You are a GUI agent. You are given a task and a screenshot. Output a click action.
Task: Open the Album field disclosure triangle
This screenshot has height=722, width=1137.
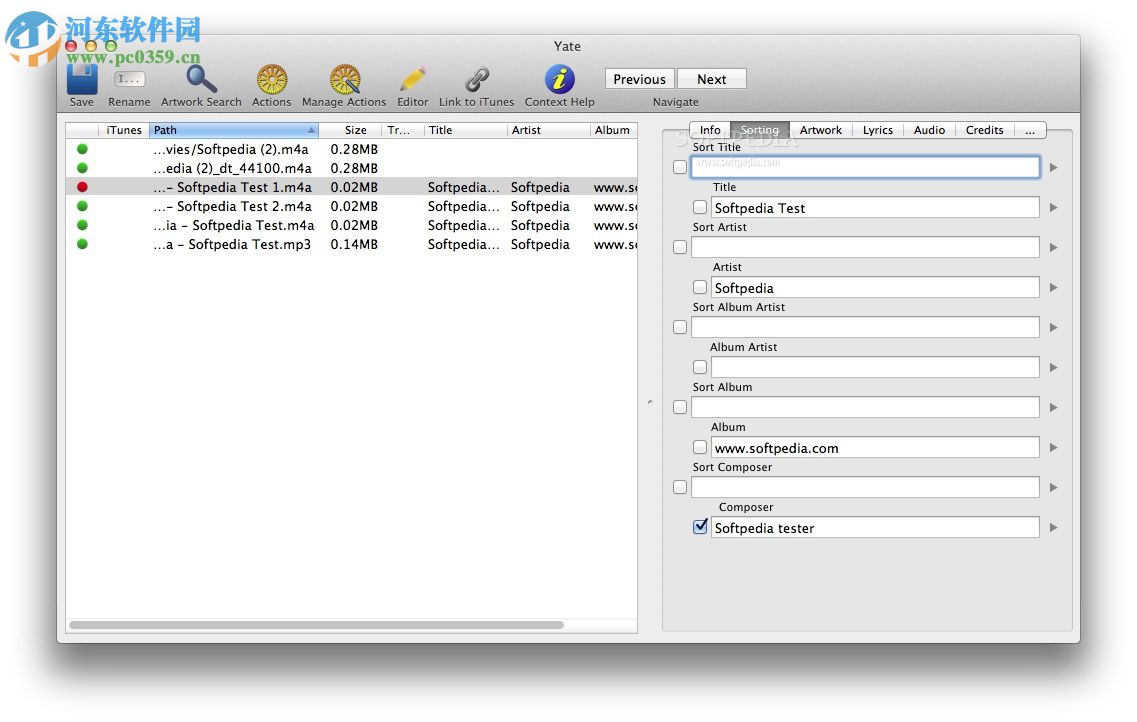[x=1053, y=447]
